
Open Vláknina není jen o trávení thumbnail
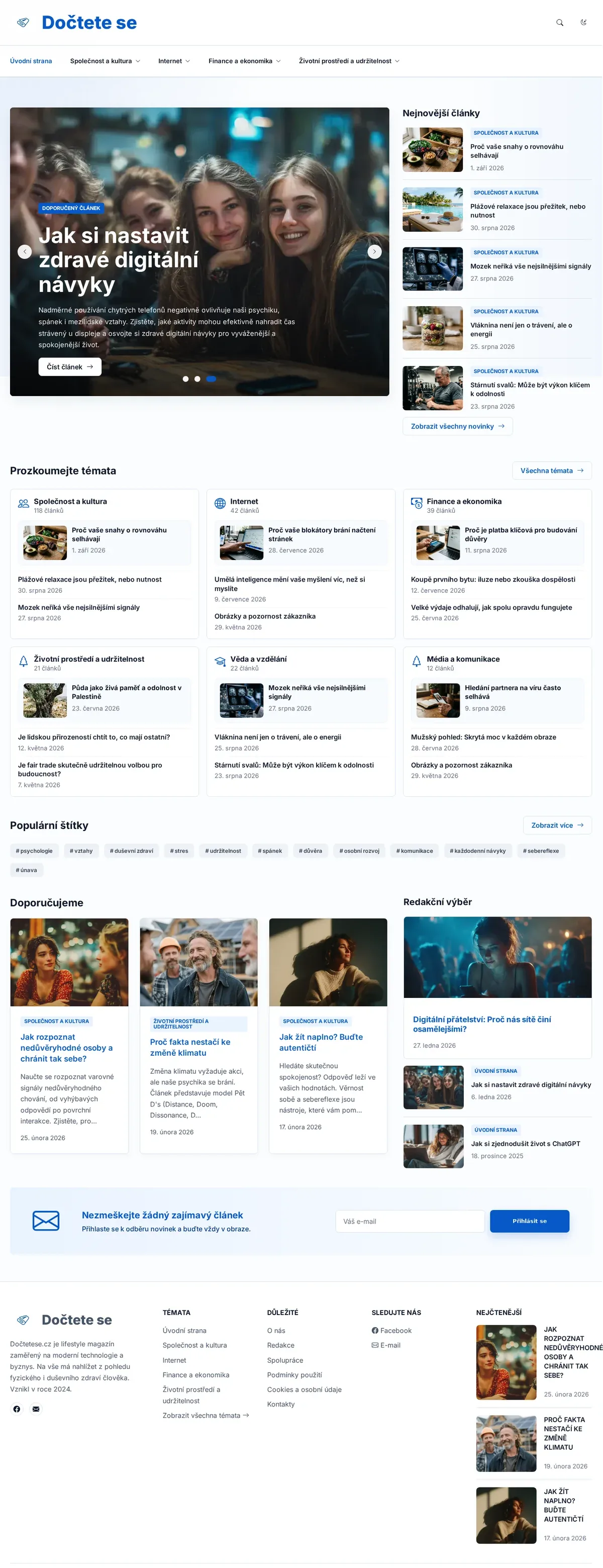coord(433,329)
